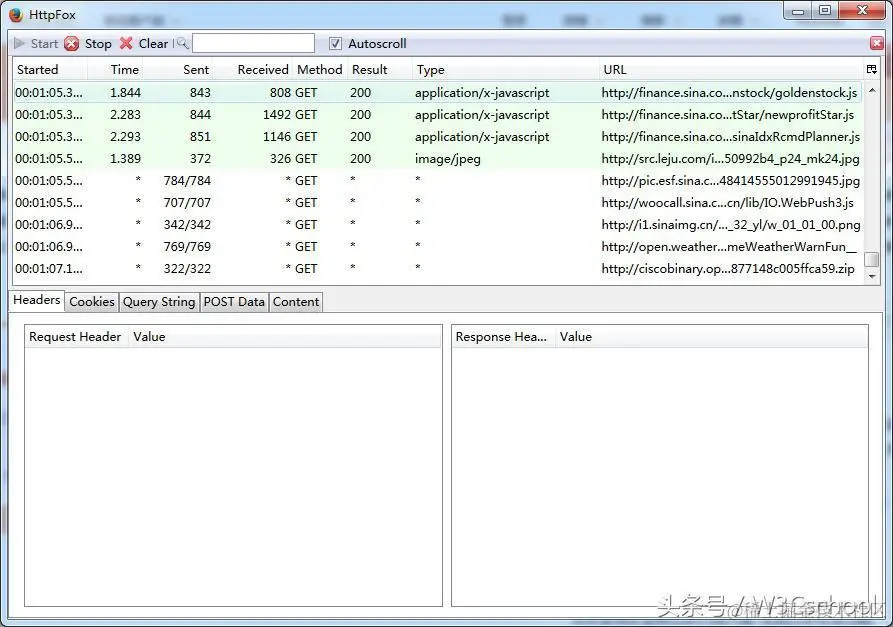Focus the filter search box
The height and width of the screenshot is (627, 893).
pyautogui.click(x=253, y=43)
